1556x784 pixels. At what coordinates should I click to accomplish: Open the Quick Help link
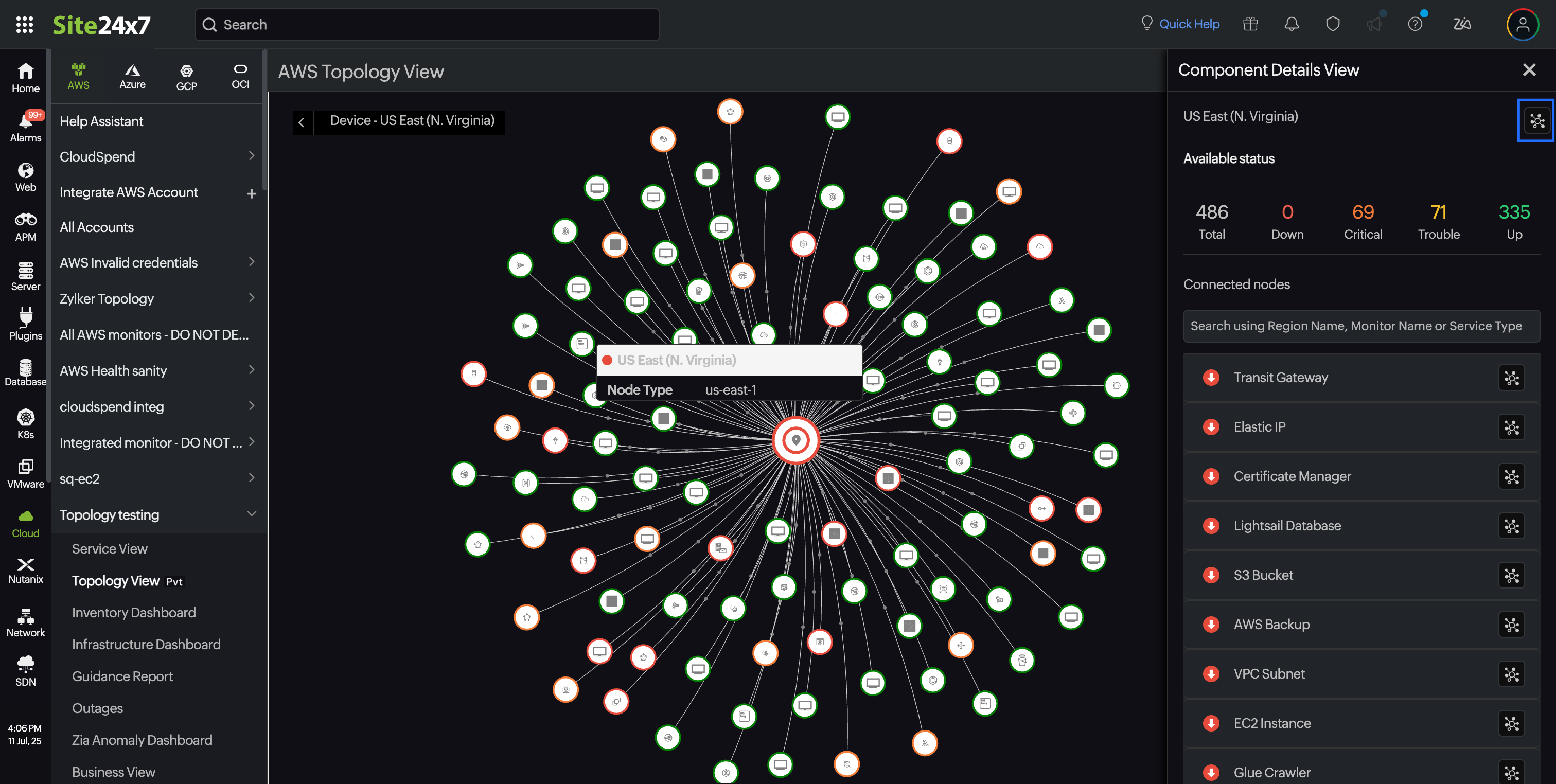click(1188, 24)
